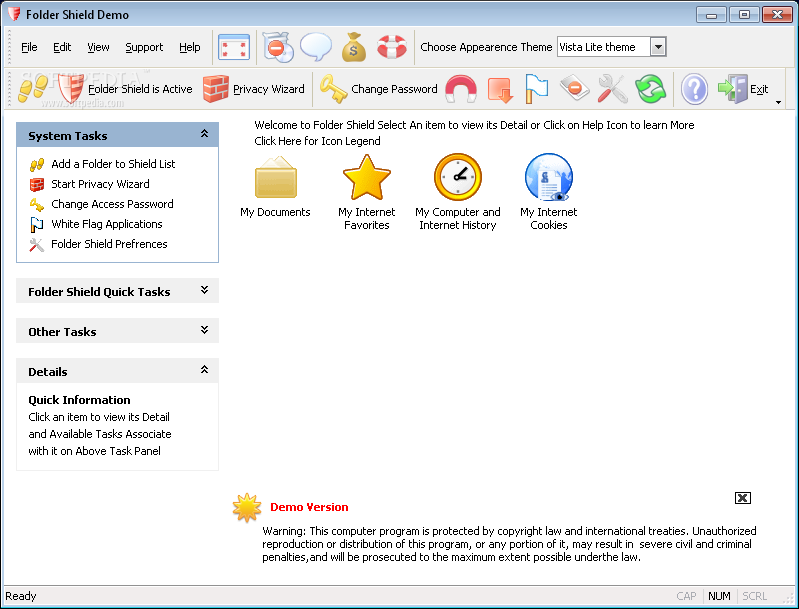Click the Quick Information heading
The width and height of the screenshot is (799, 609).
pos(79,400)
